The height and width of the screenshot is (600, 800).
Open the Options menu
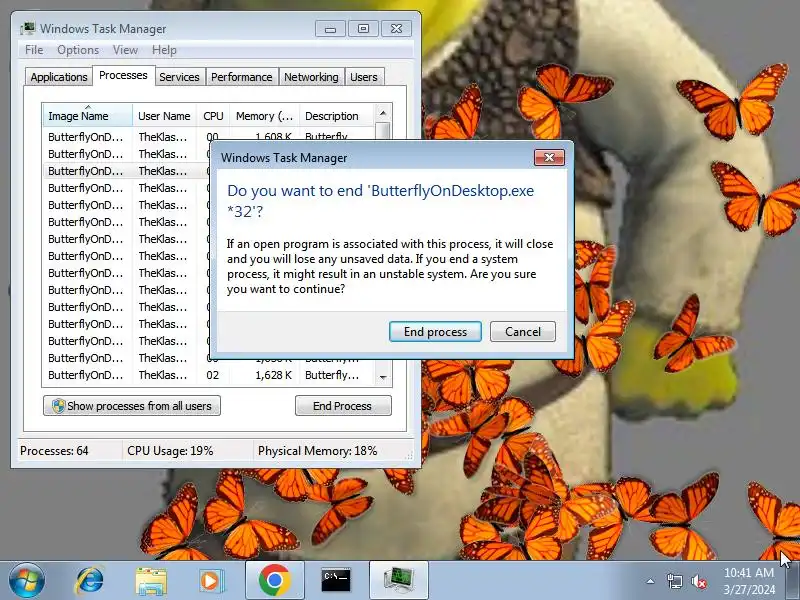tap(78, 50)
